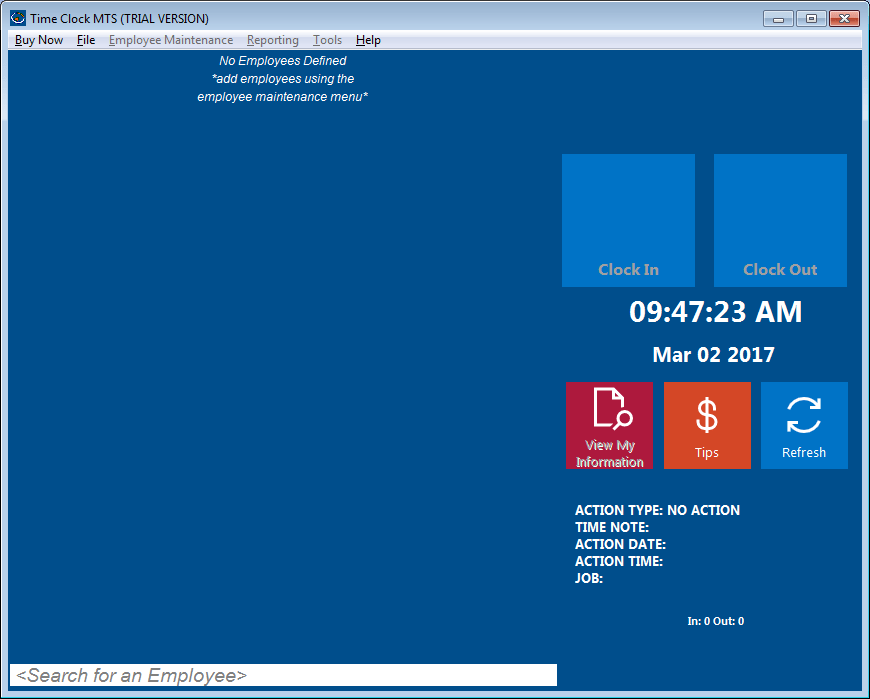Click the ACTION DATE label
Viewport: 870px width, 699px height.
pos(620,544)
